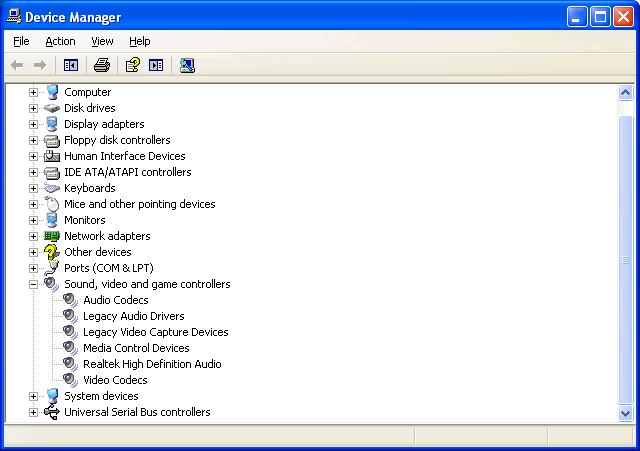
Task: Click the Disk drives category icon
Action: pos(52,108)
